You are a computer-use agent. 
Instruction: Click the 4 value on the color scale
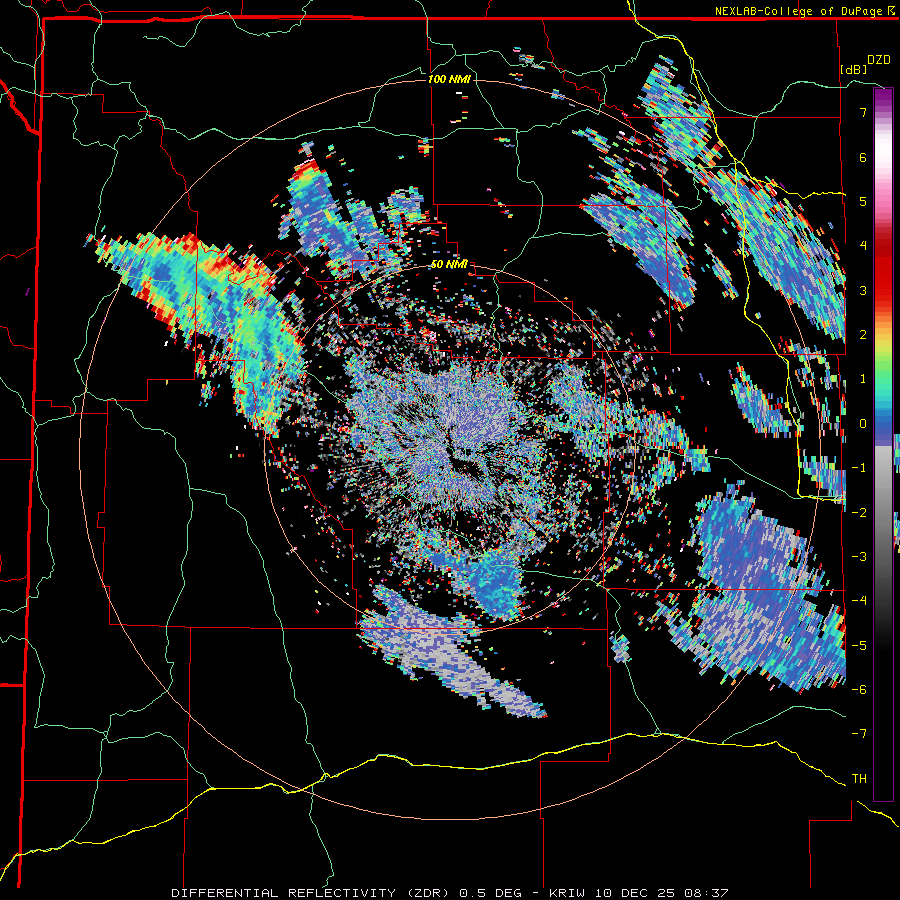(x=863, y=246)
